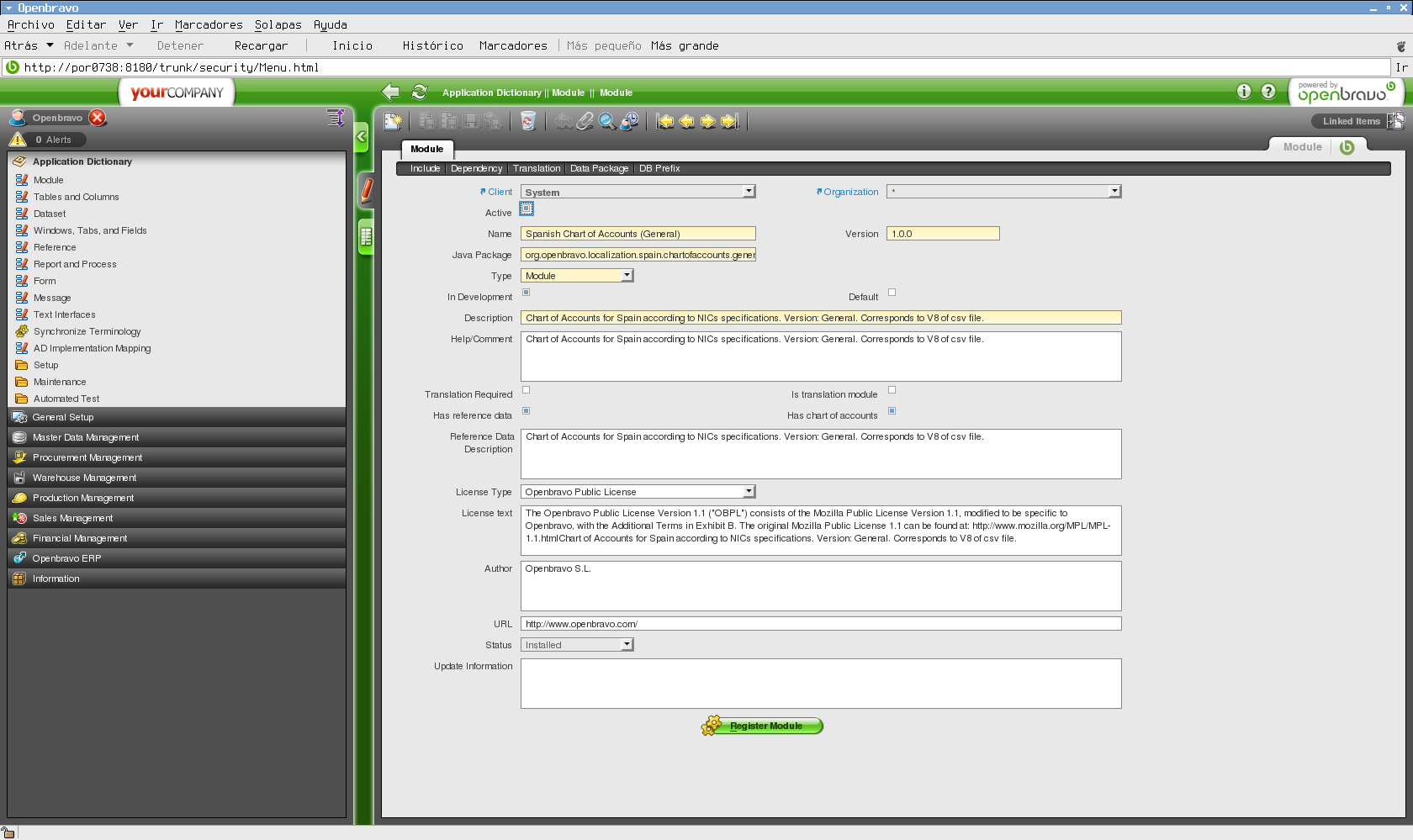The width and height of the screenshot is (1413, 840).
Task: Open the Marcadores browser menu
Action: click(209, 24)
